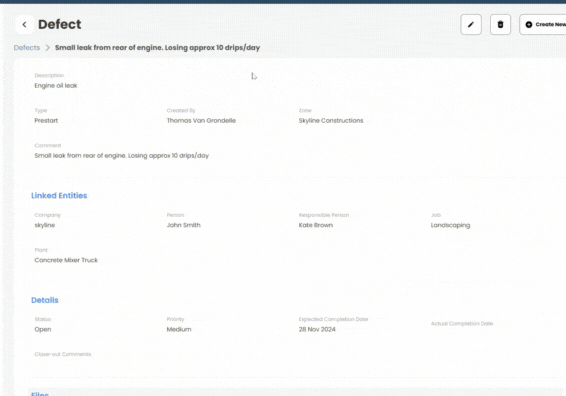Click the Create New button
The height and width of the screenshot is (396, 566).
pos(543,25)
